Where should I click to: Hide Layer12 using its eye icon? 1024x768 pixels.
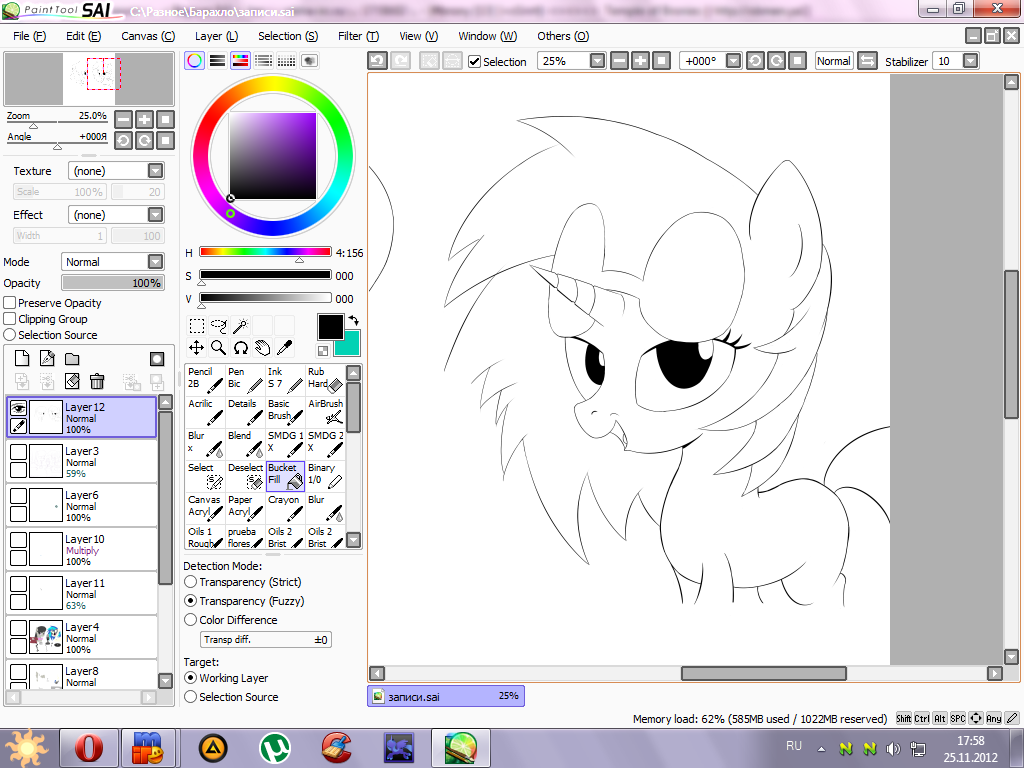[x=18, y=408]
